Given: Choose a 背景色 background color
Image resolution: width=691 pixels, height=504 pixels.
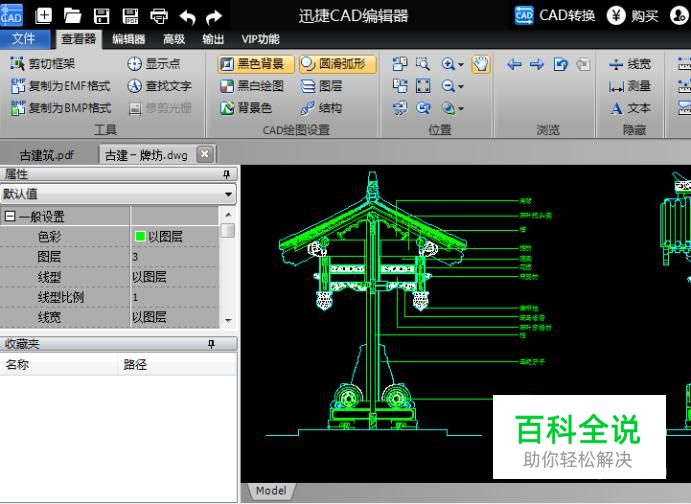Looking at the screenshot, I should [246, 108].
